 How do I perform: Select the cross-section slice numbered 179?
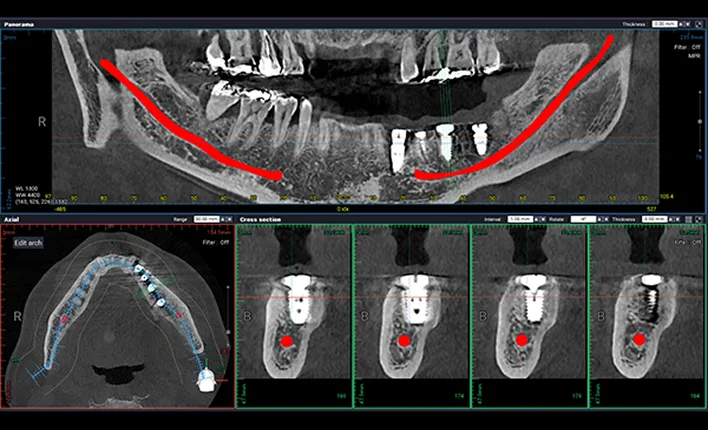530,316
